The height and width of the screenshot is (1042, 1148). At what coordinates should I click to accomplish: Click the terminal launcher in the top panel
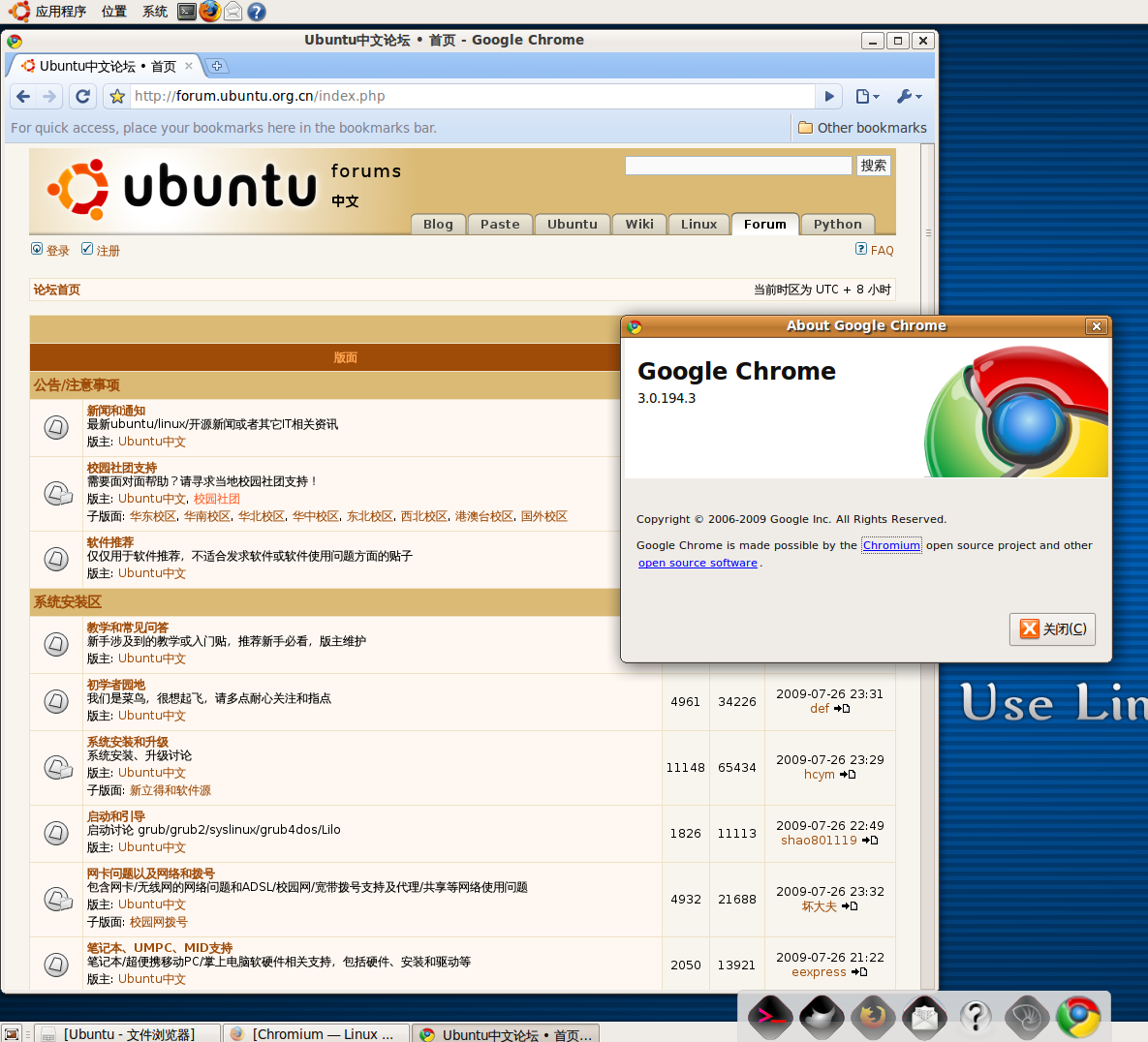[x=187, y=11]
